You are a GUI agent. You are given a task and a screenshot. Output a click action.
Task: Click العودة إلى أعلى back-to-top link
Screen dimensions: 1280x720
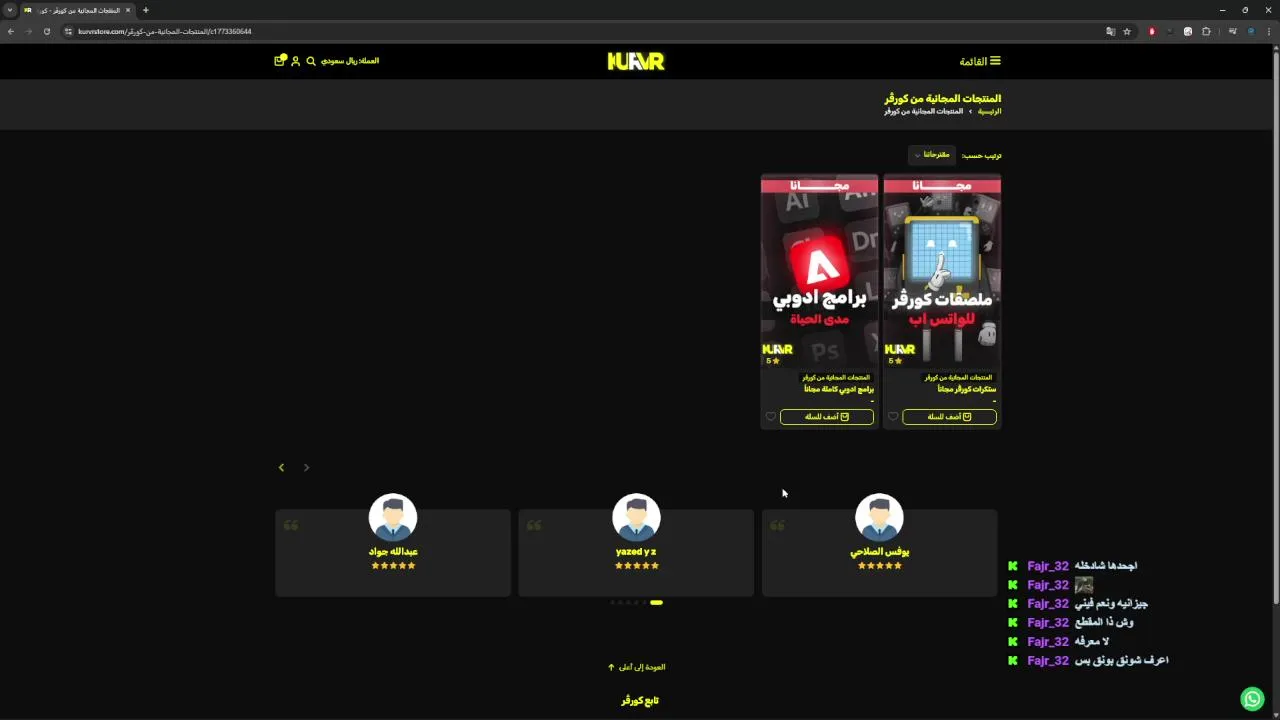636,667
